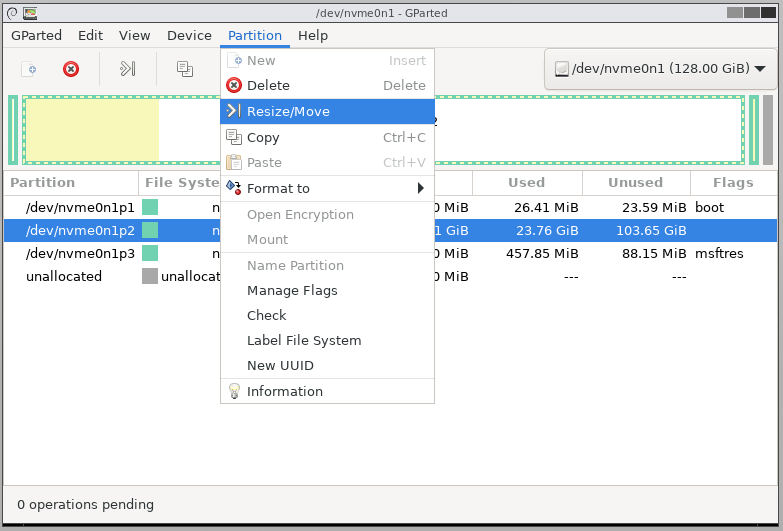Image resolution: width=783 pixels, height=531 pixels.
Task: Click the 23.59 MiB unused value
Action: 654,207
